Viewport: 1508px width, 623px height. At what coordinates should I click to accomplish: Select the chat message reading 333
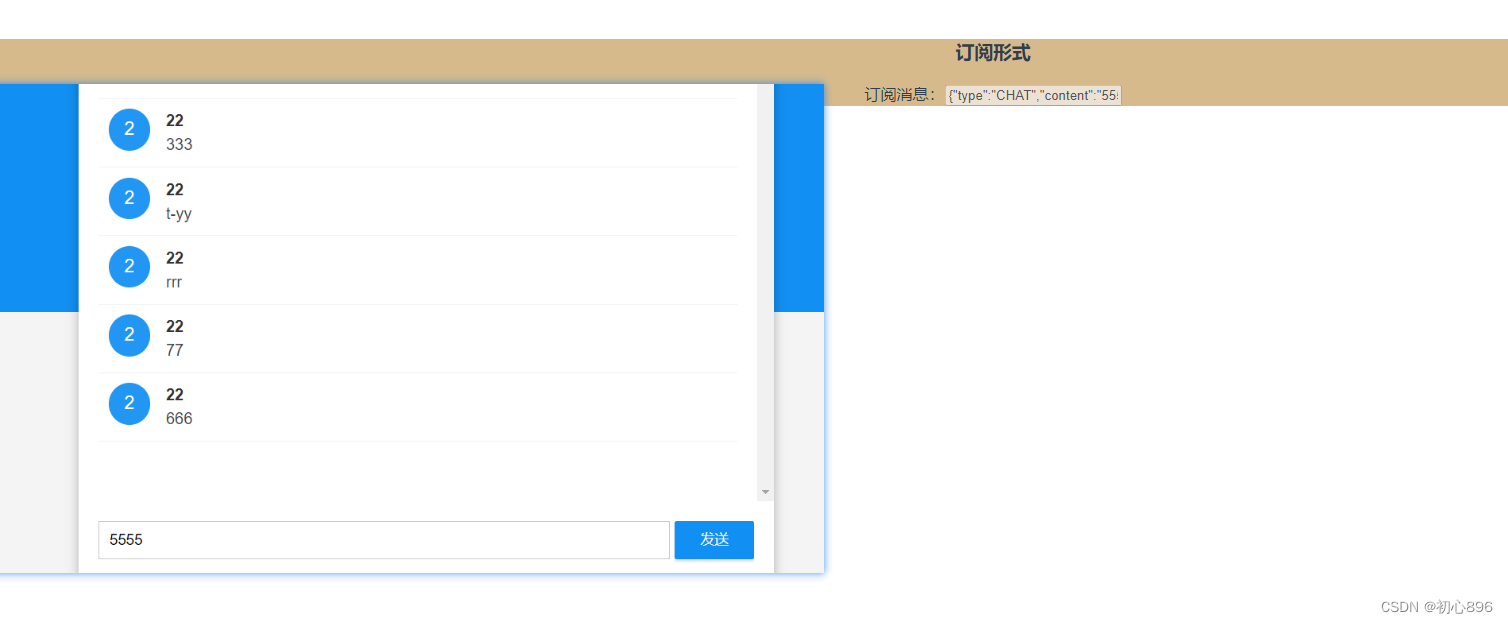179,144
